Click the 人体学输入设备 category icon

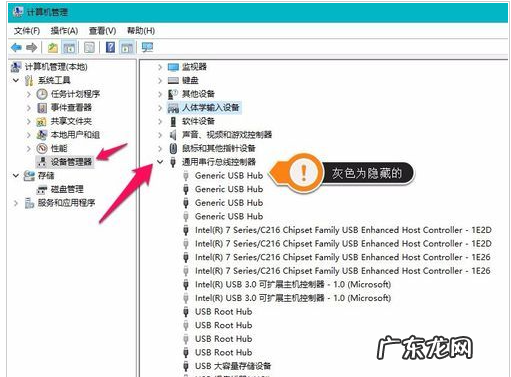[x=173, y=108]
